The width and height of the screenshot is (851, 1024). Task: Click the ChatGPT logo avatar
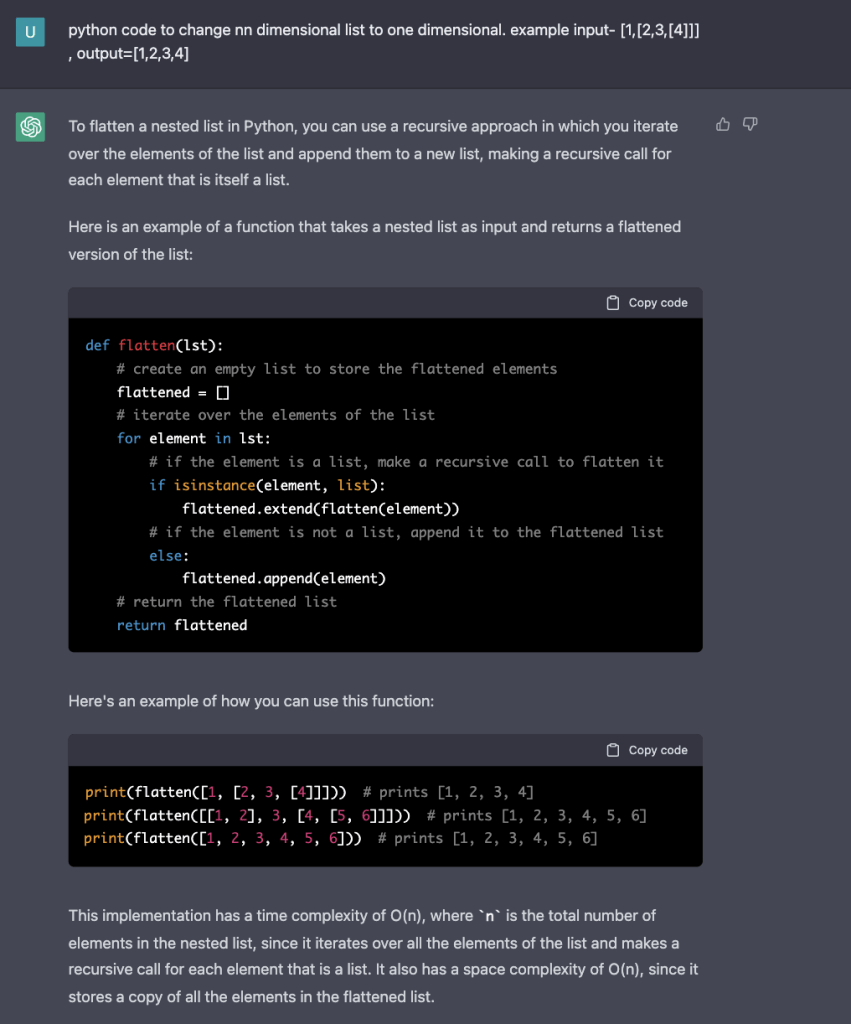tap(31, 127)
